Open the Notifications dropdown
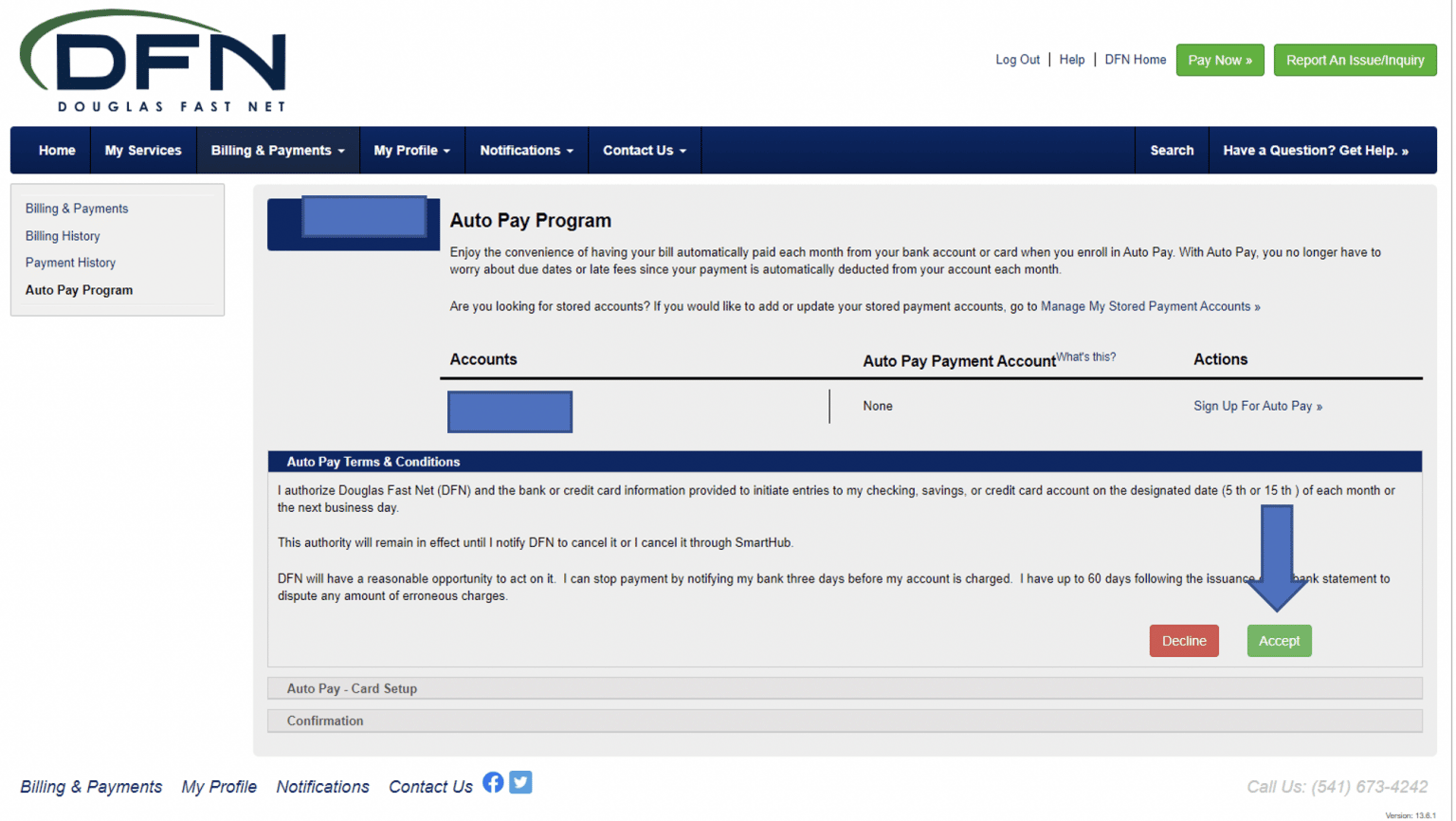The image size is (1456, 821). coord(526,150)
